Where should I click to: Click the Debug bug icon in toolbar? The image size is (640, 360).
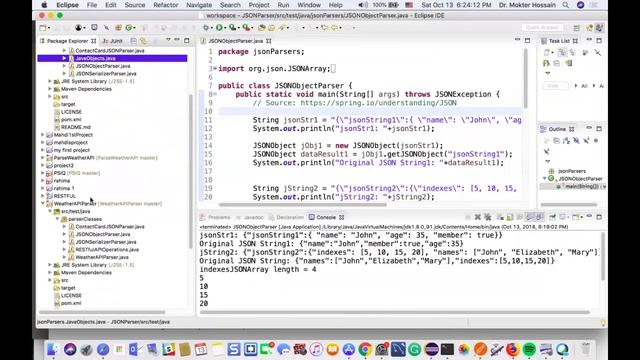coord(206,27)
